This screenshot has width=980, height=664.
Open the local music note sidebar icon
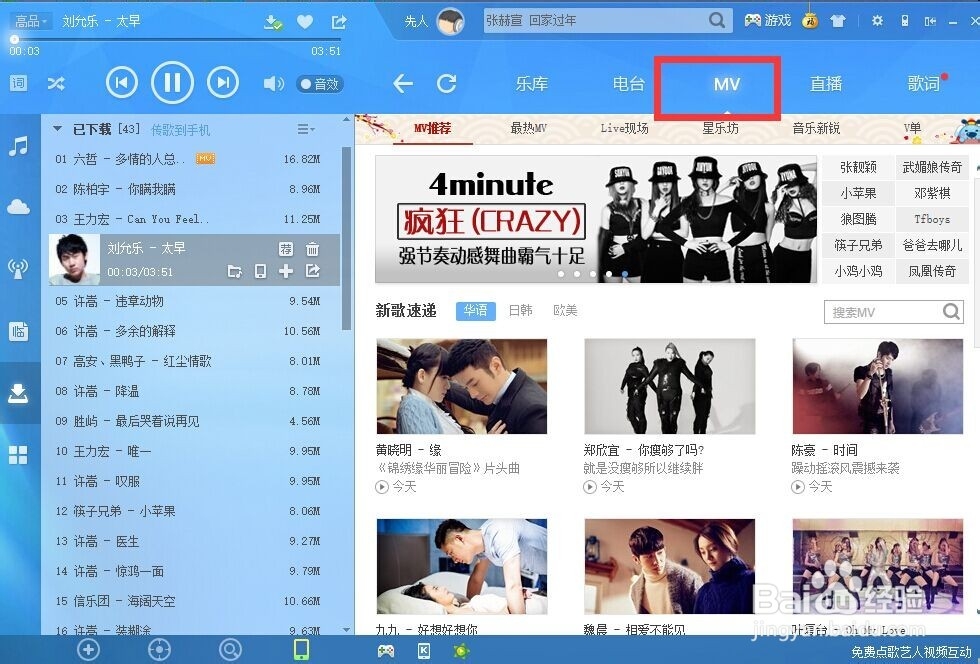coord(18,146)
